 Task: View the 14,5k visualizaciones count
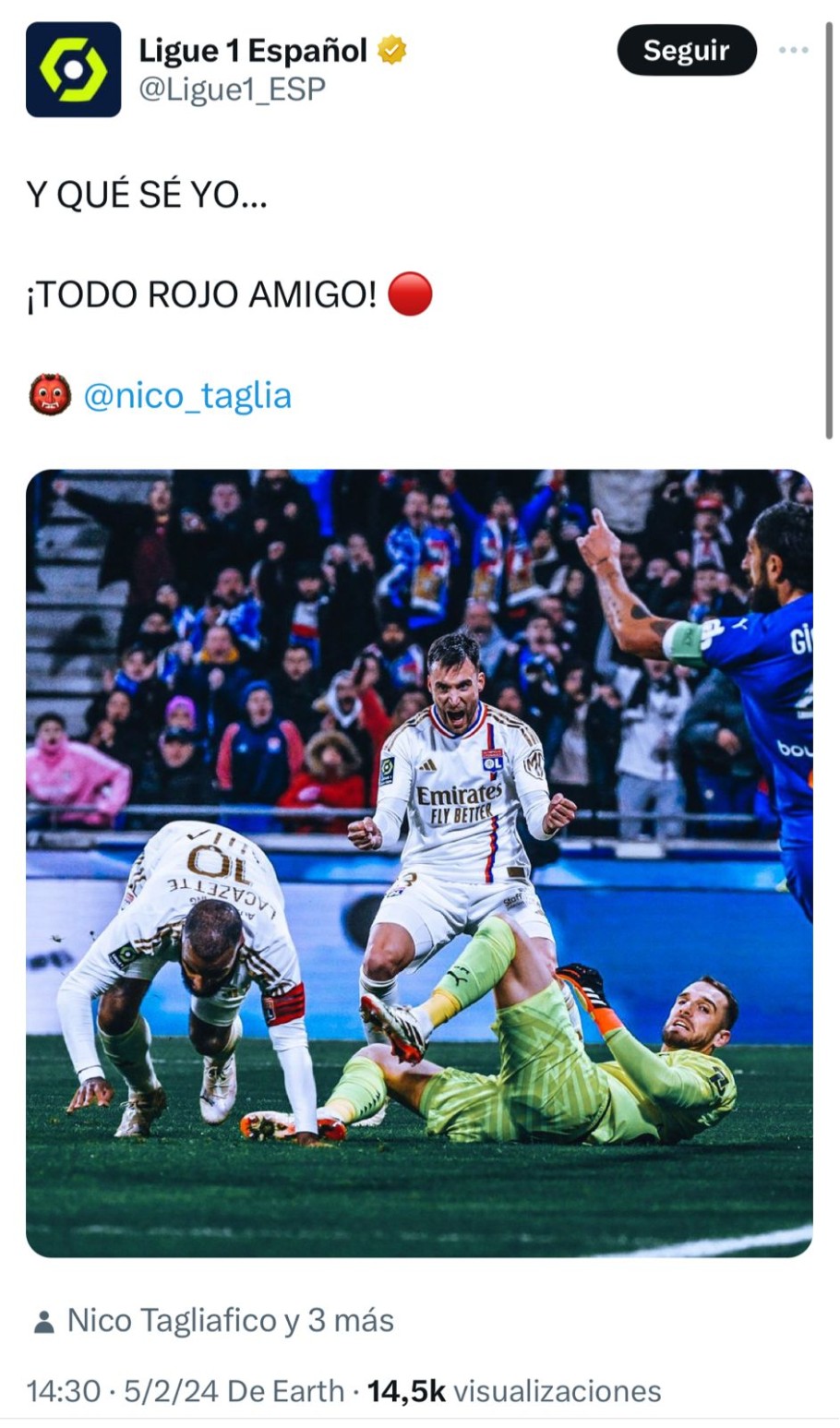(514, 1391)
